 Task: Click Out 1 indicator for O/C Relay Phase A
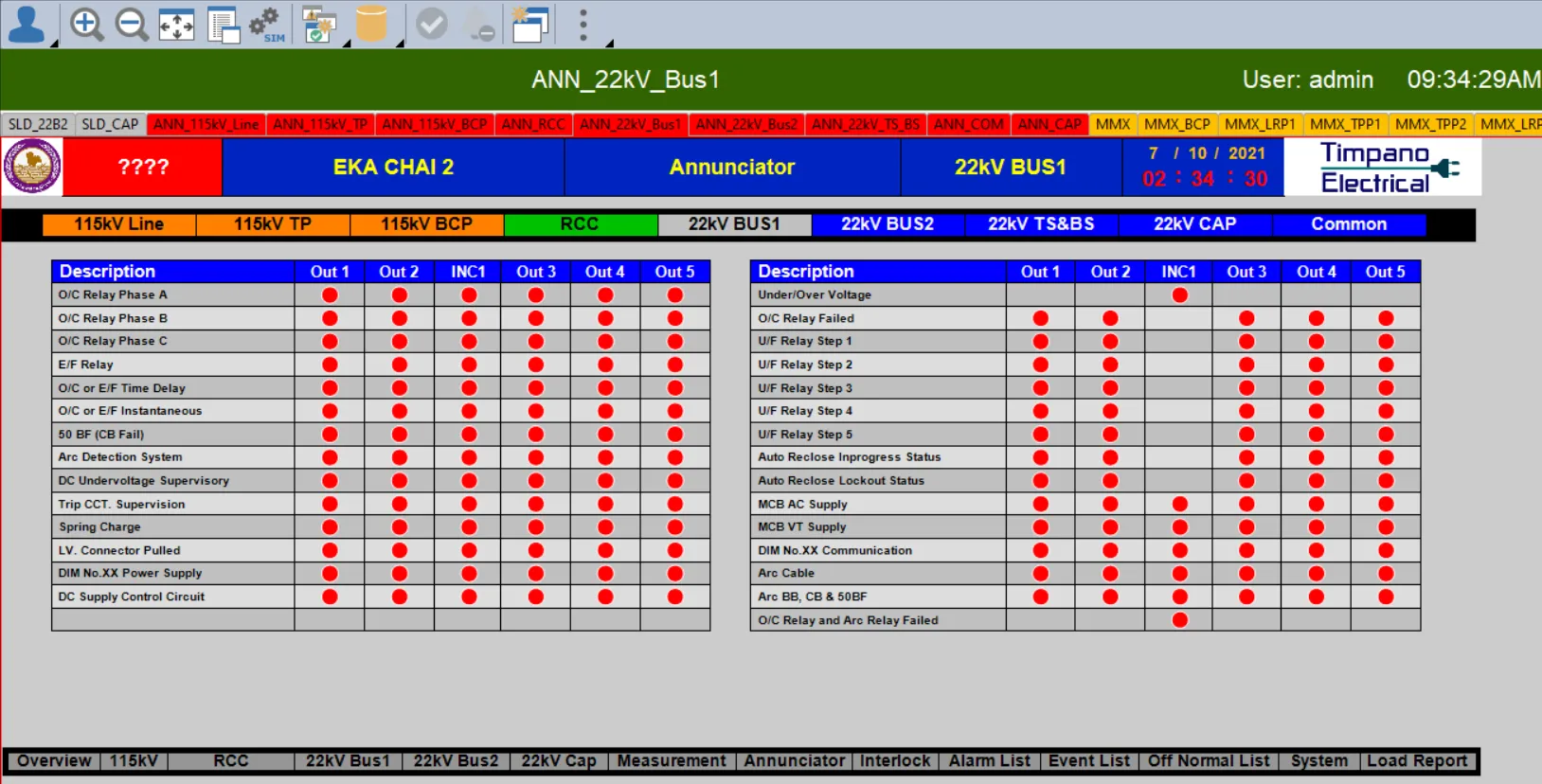click(330, 295)
